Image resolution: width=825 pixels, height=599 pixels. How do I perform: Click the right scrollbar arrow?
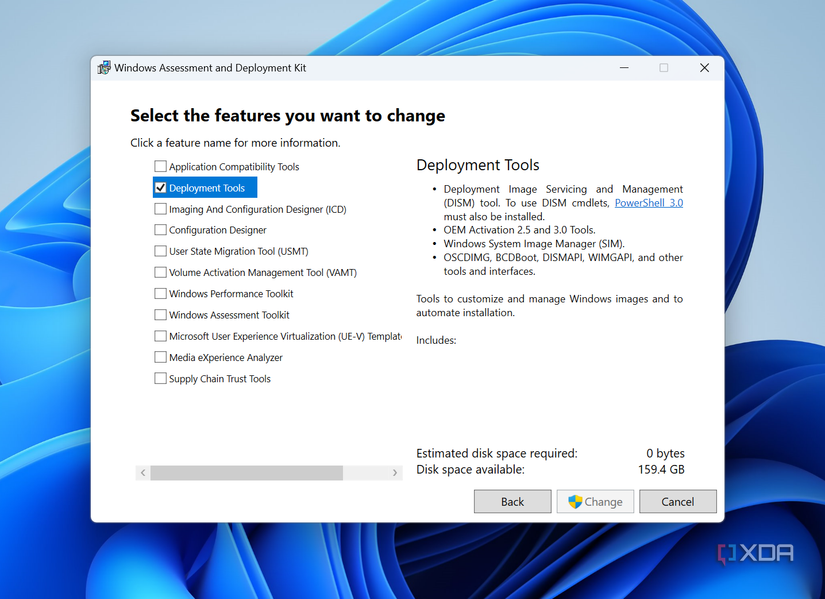(396, 472)
